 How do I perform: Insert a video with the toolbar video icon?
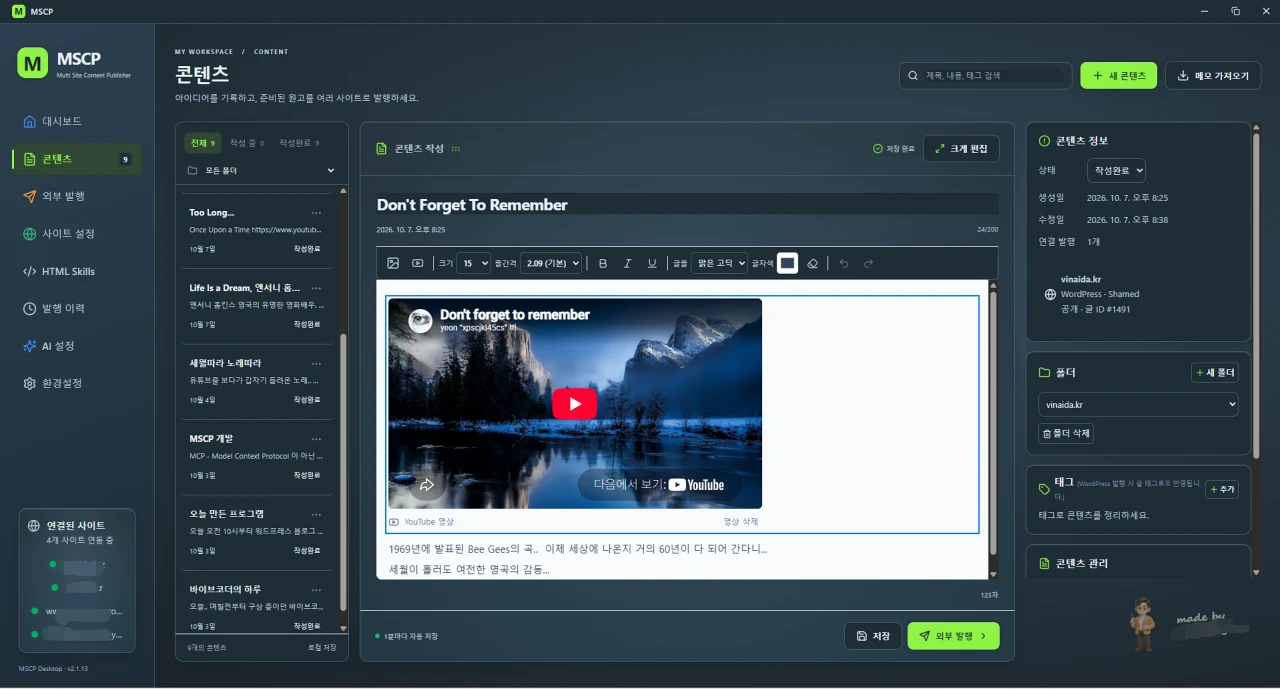point(418,263)
